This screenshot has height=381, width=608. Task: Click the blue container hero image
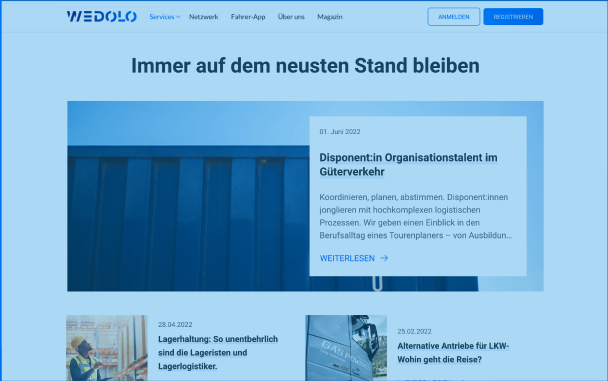(x=188, y=196)
